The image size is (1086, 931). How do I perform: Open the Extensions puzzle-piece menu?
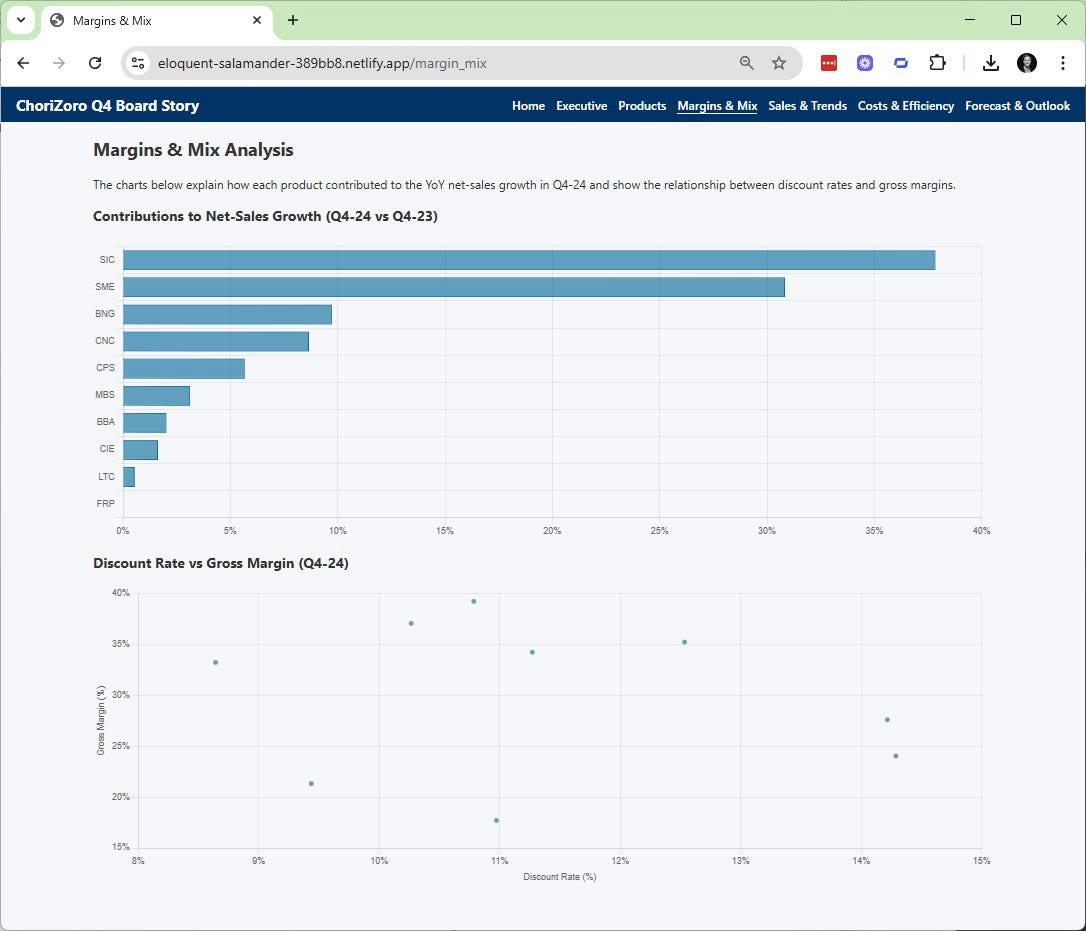click(937, 63)
